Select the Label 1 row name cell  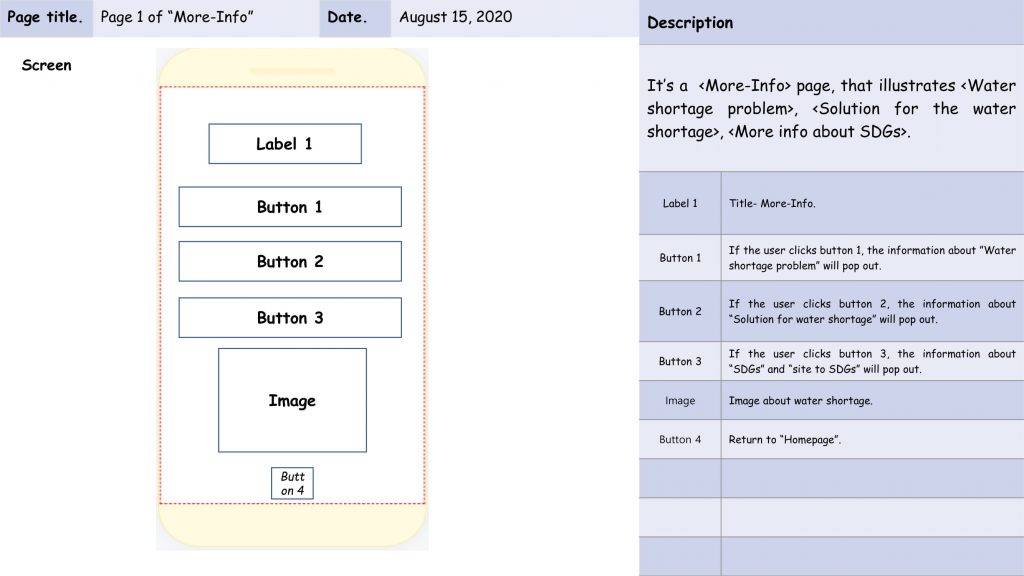[680, 203]
